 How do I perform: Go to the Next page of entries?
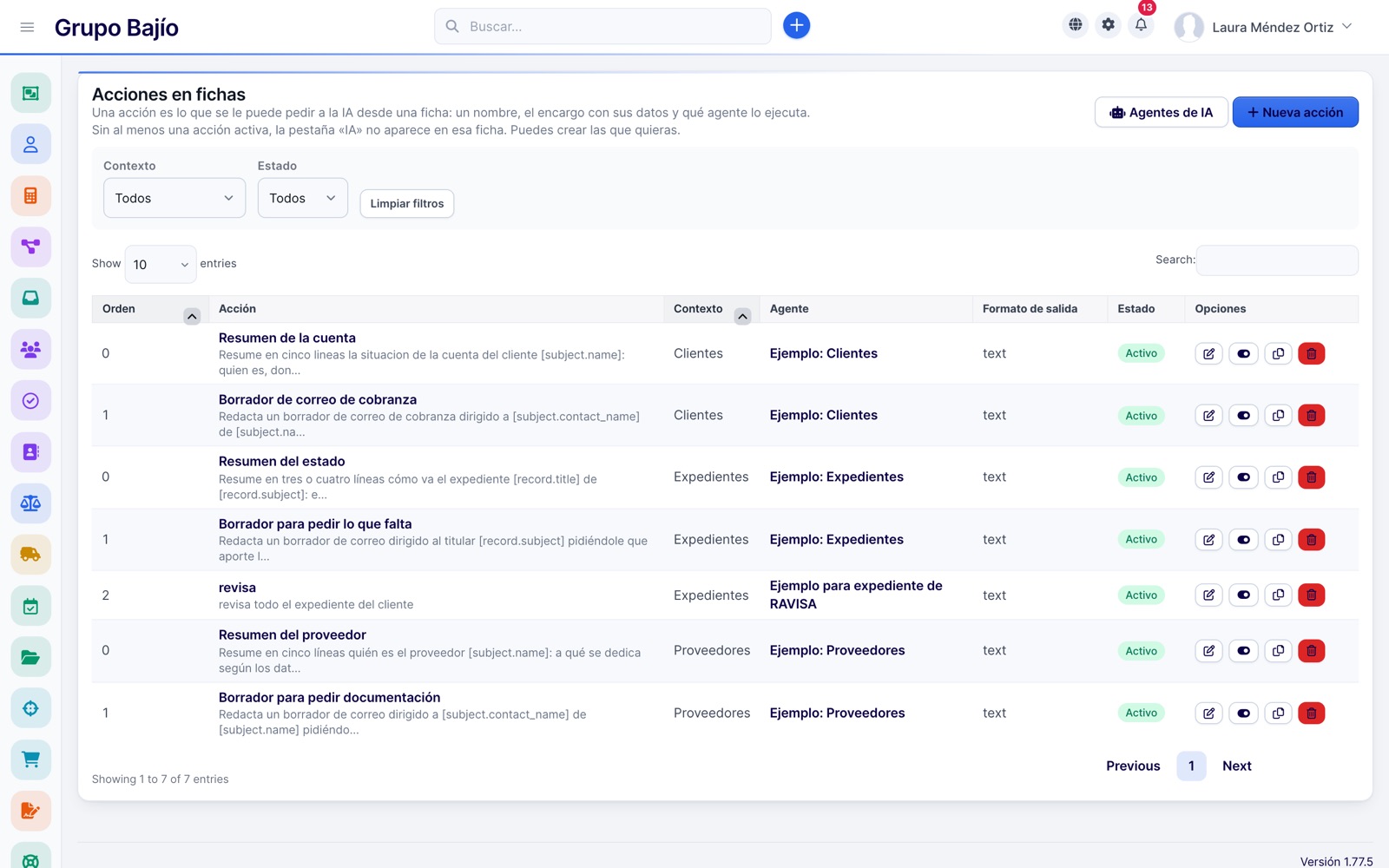point(1236,766)
